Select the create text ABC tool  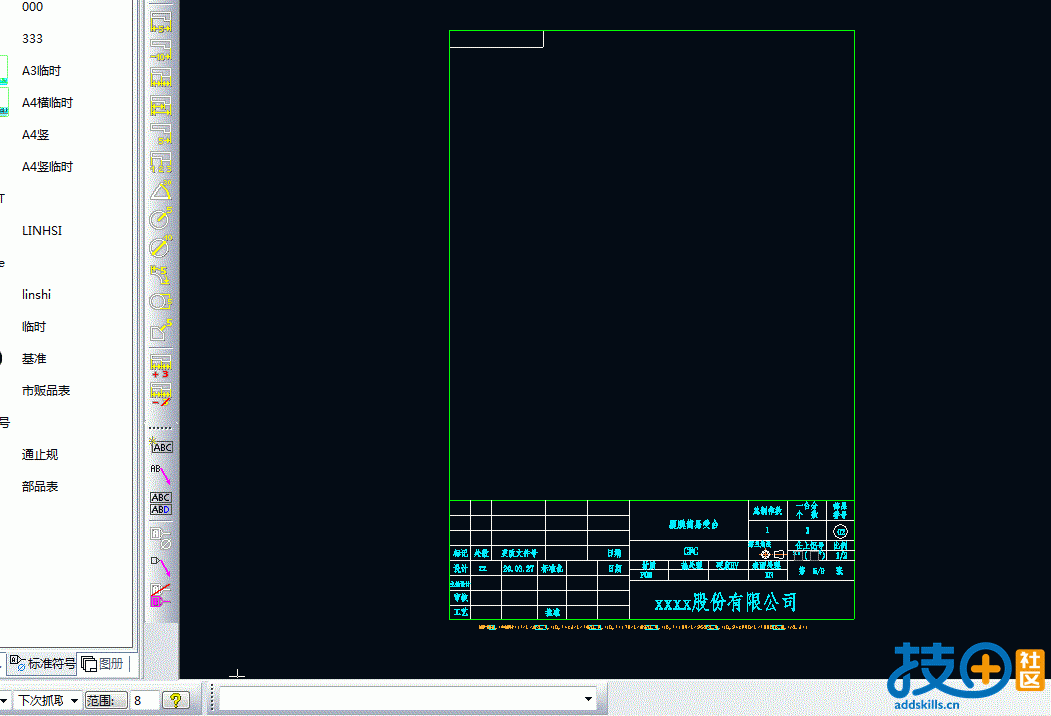coord(160,445)
